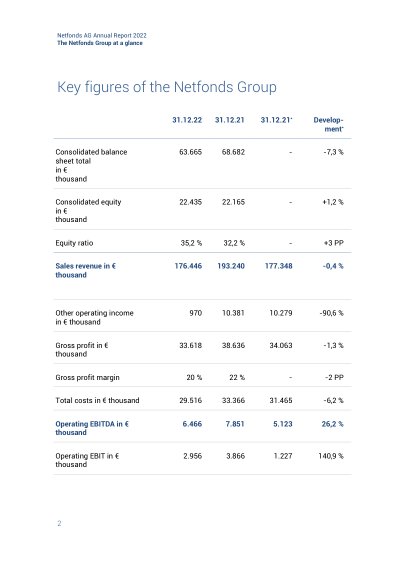Click the second 31.12.21 column header with footnote mark
The image size is (400, 566).
click(x=277, y=120)
